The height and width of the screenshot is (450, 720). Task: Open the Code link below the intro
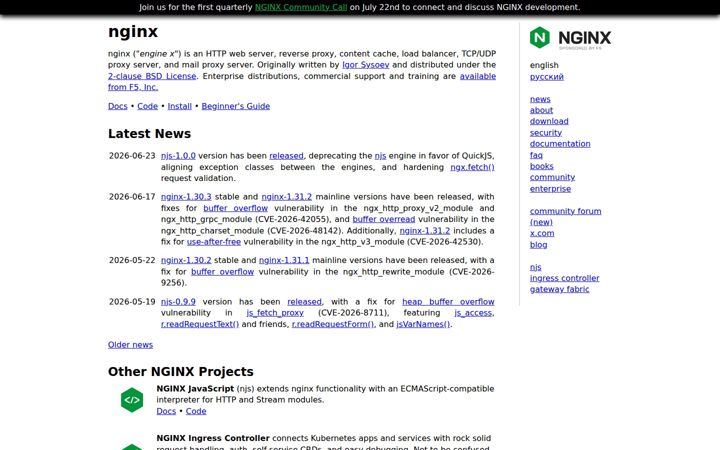[x=147, y=106]
